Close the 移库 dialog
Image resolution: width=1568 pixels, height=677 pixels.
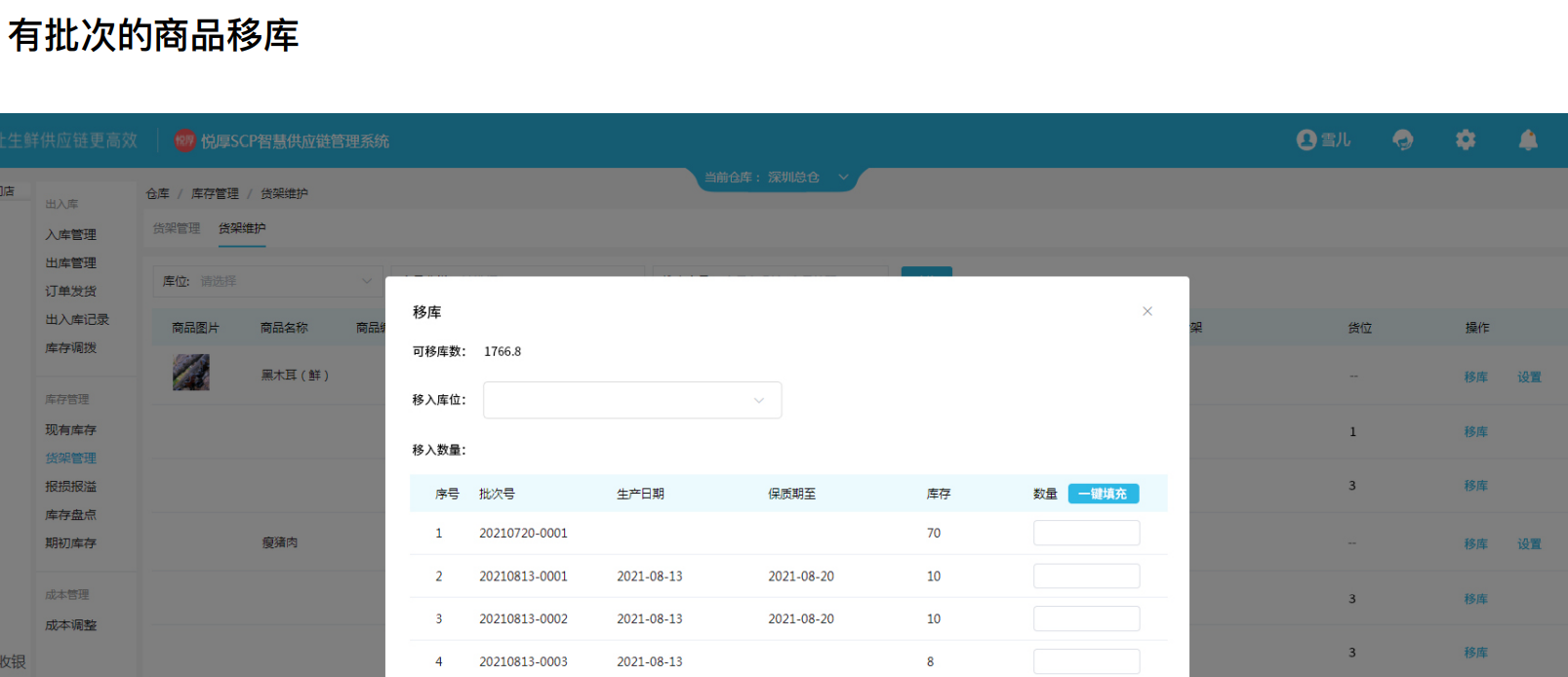tap(1147, 311)
